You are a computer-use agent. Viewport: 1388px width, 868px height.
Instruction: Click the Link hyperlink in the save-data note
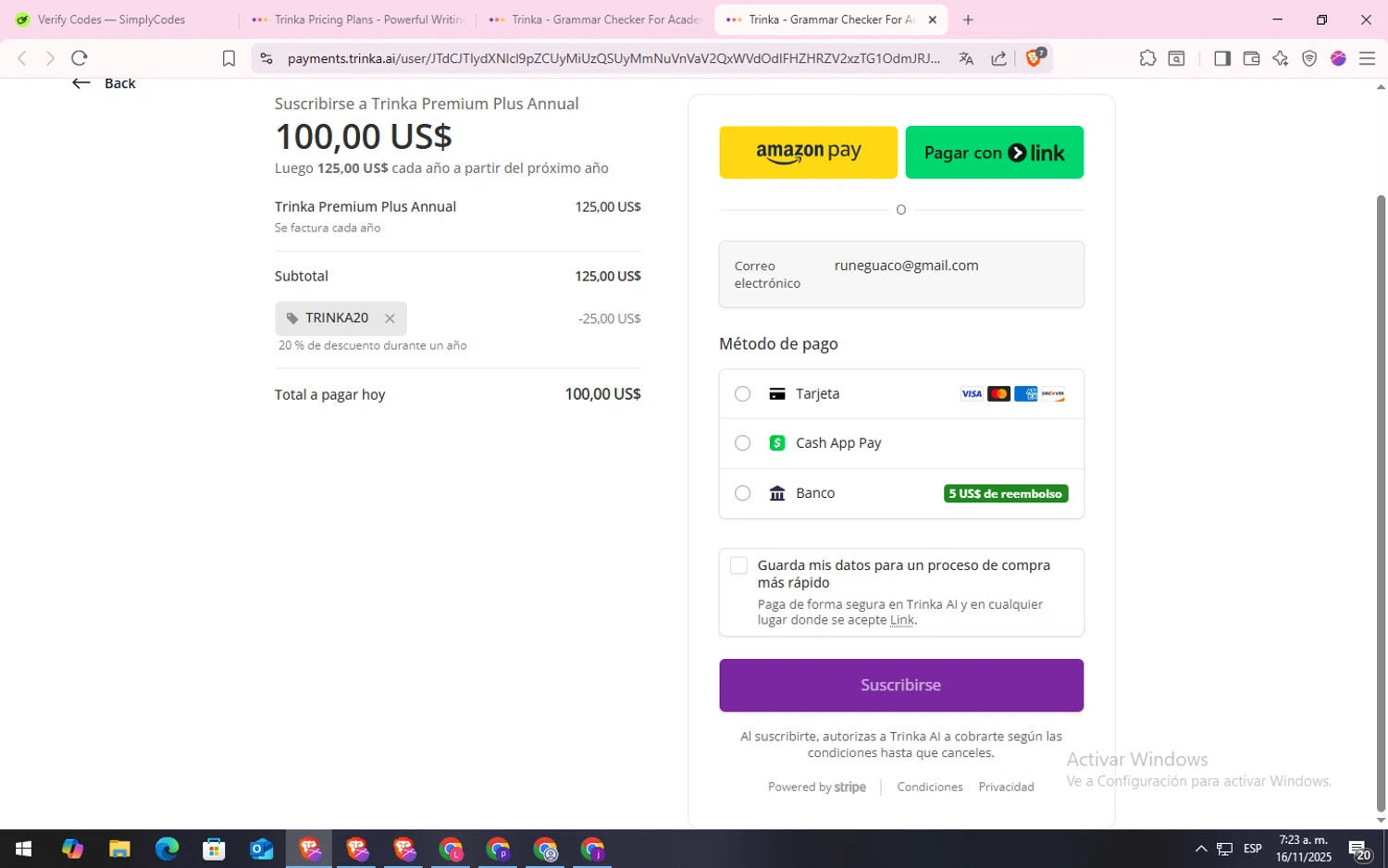pyautogui.click(x=901, y=620)
